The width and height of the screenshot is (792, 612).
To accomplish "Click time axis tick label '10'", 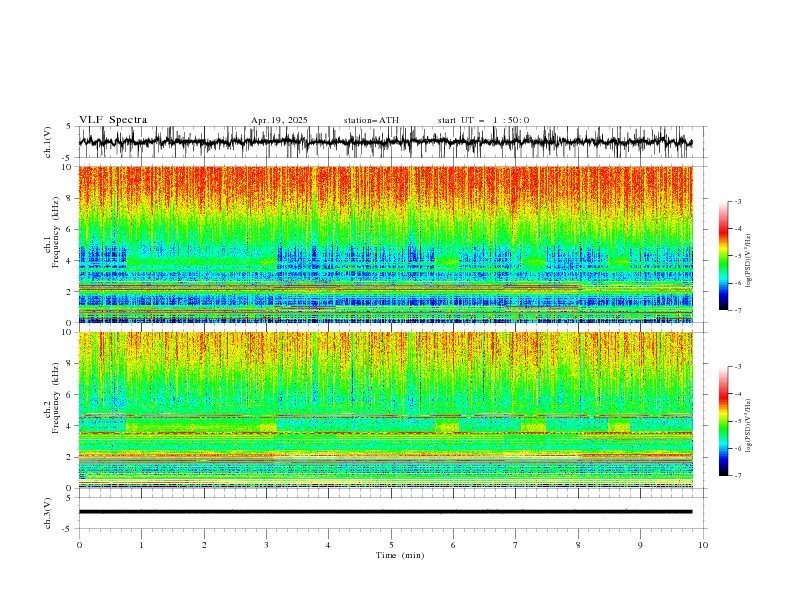I will coord(703,545).
